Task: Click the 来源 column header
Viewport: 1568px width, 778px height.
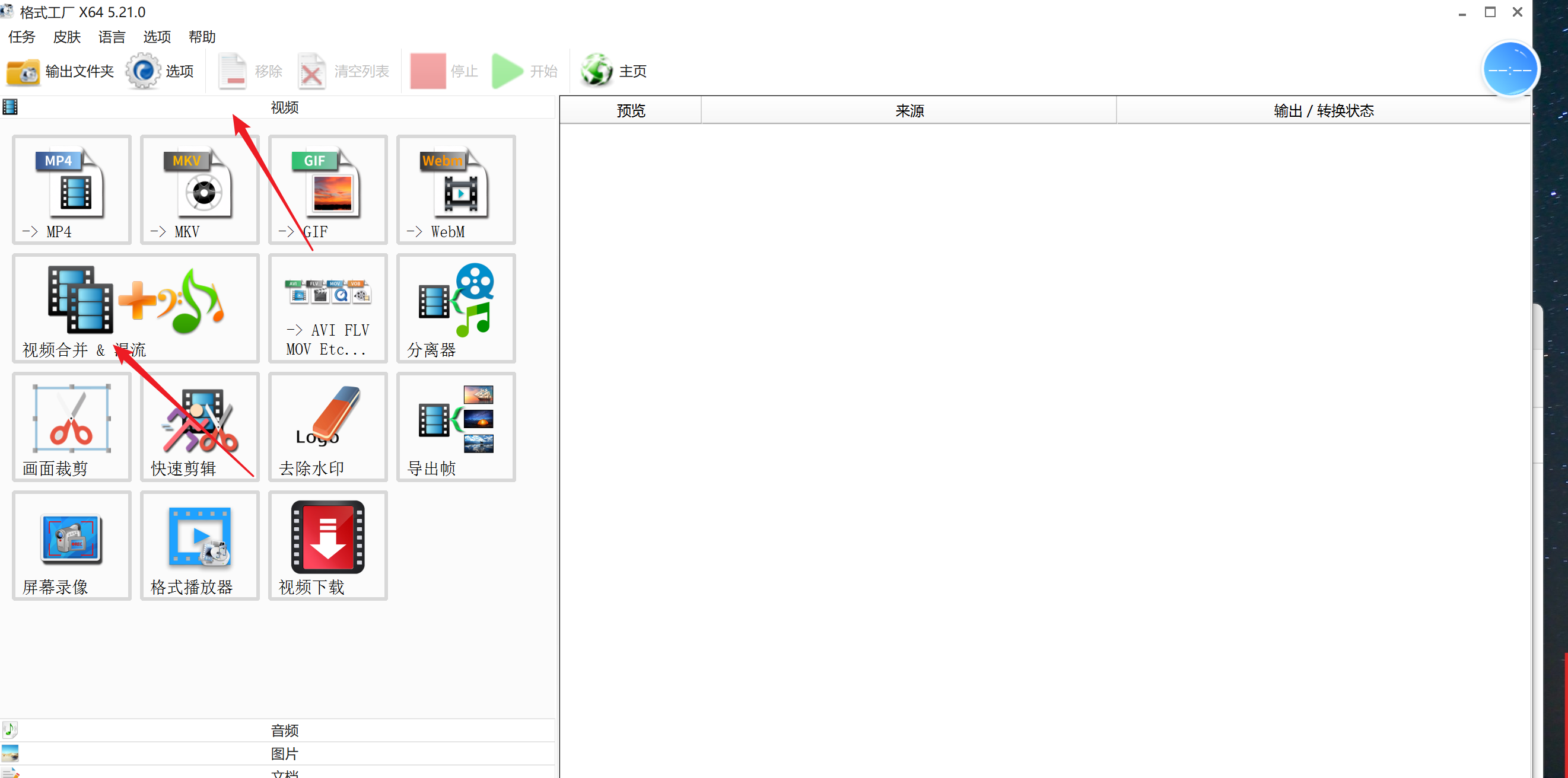Action: coord(909,111)
